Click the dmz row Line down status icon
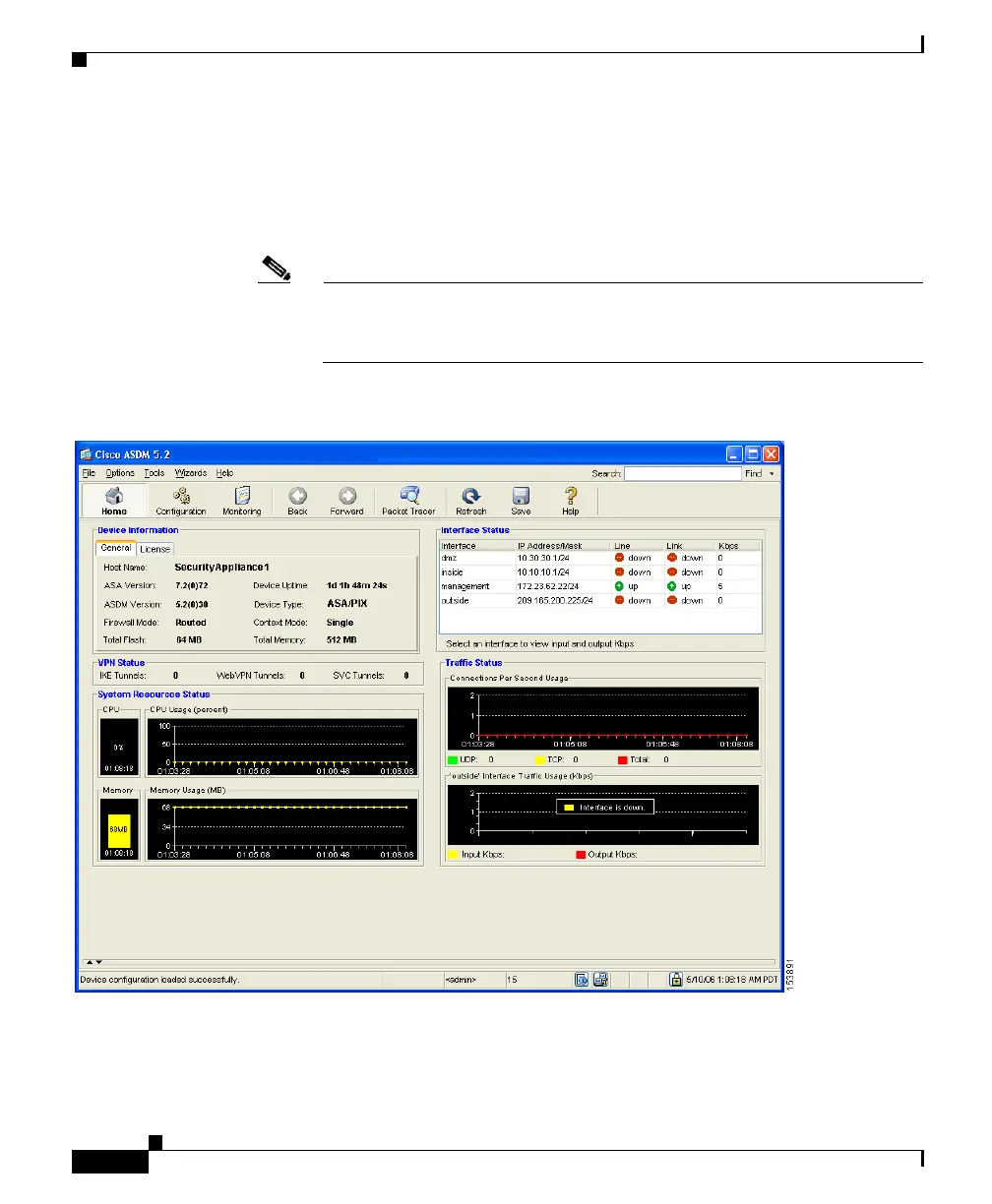992x1204 pixels. point(620,558)
